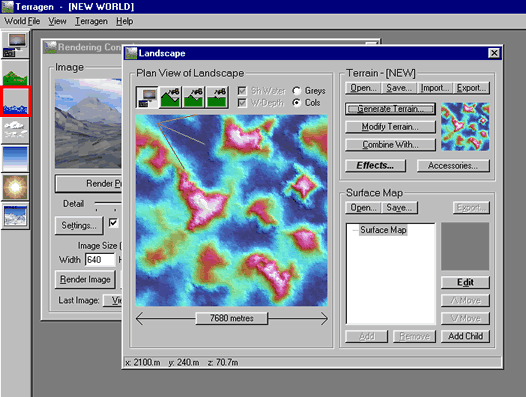Screen dimensions: 526x397
Task: Toggle the Sh Water checkbox
Action: pos(242,91)
